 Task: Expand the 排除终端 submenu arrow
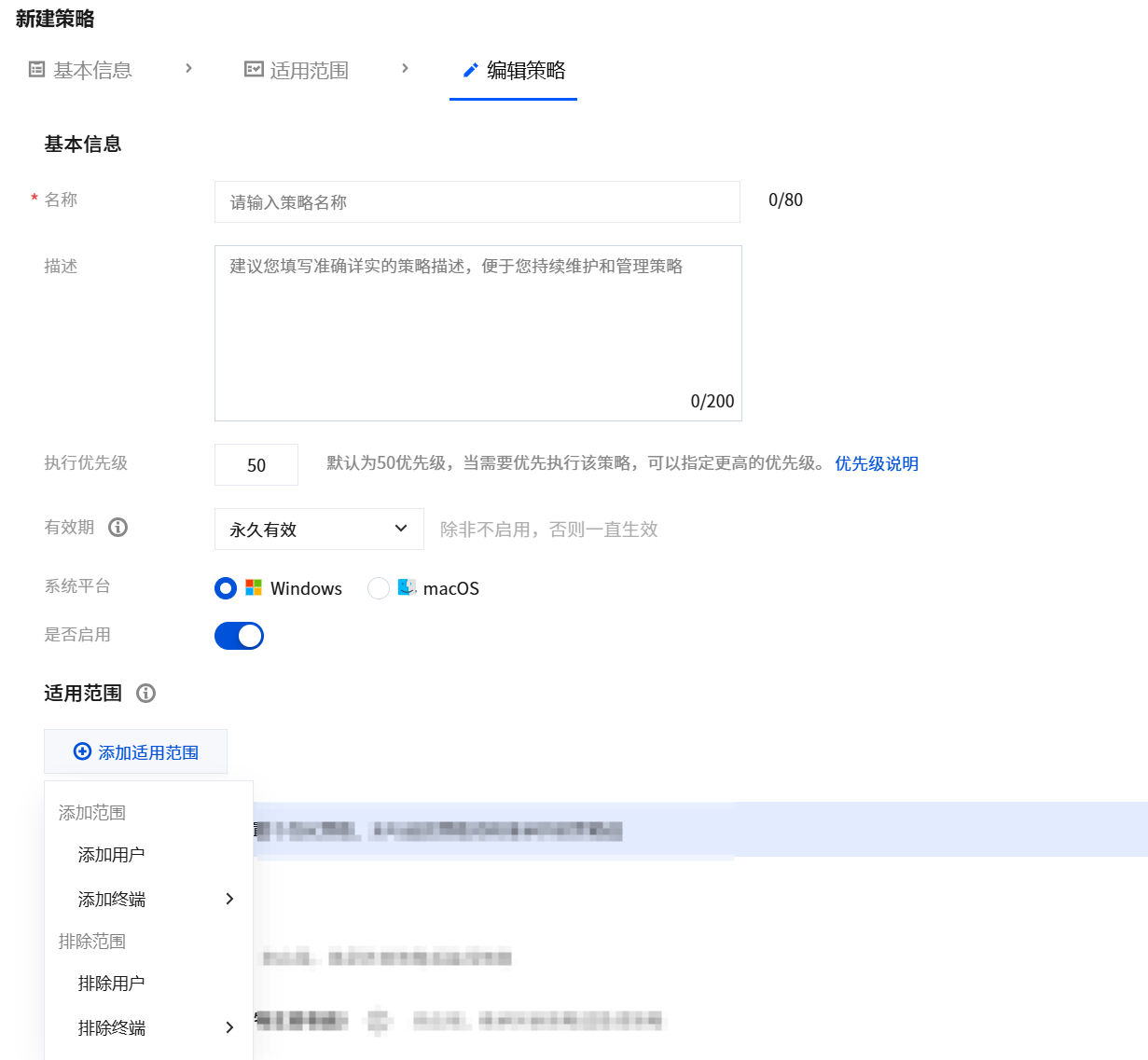(x=229, y=1027)
